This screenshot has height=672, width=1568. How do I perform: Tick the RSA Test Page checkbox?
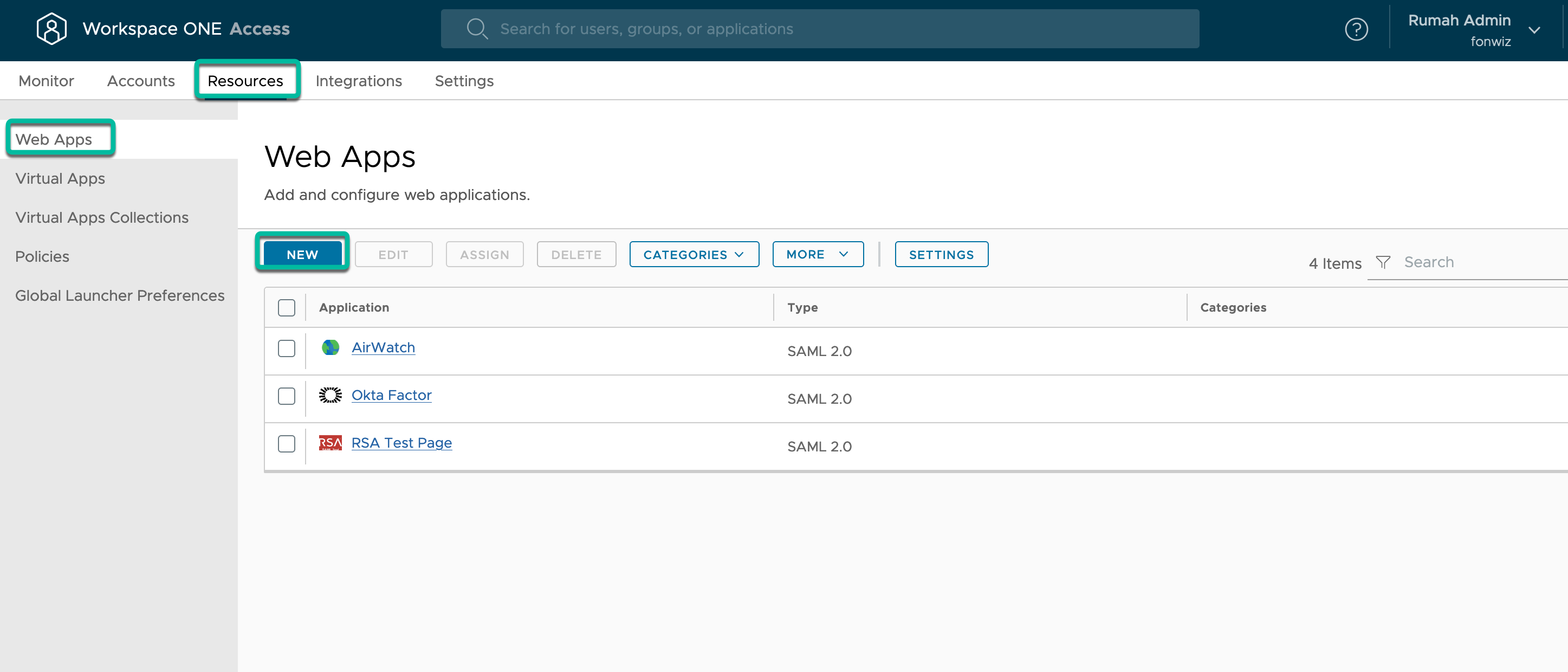286,444
